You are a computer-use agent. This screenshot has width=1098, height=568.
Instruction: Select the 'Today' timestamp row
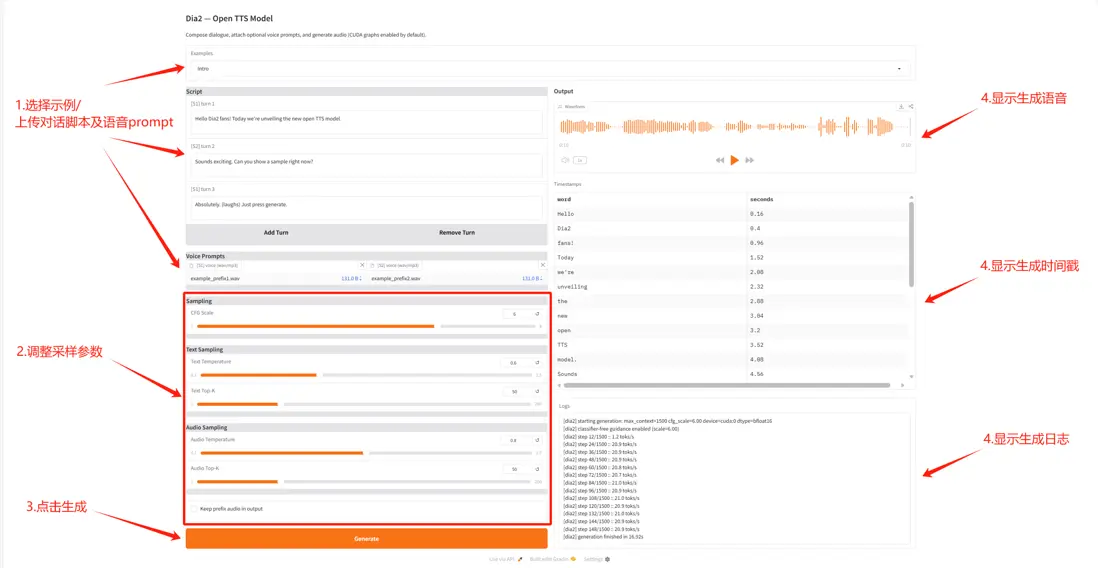point(730,258)
